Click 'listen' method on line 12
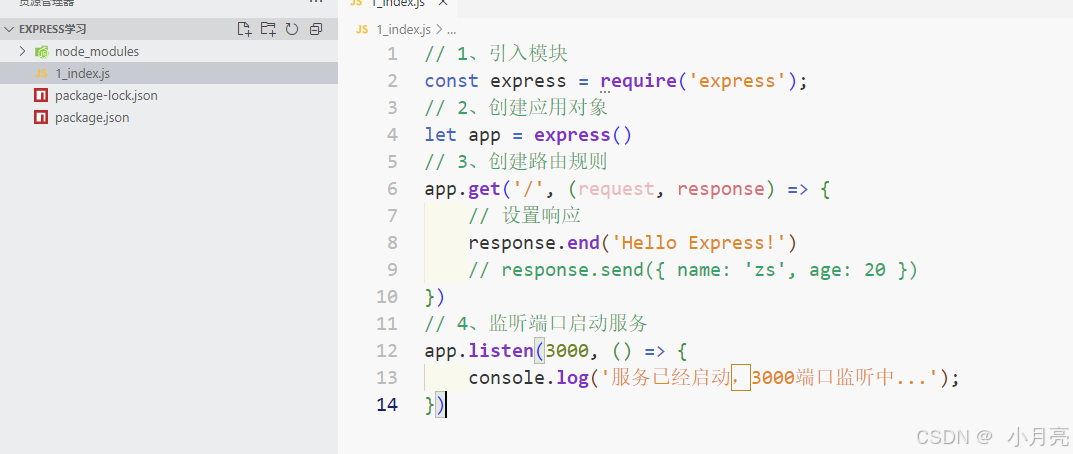The width and height of the screenshot is (1073, 454). click(501, 351)
